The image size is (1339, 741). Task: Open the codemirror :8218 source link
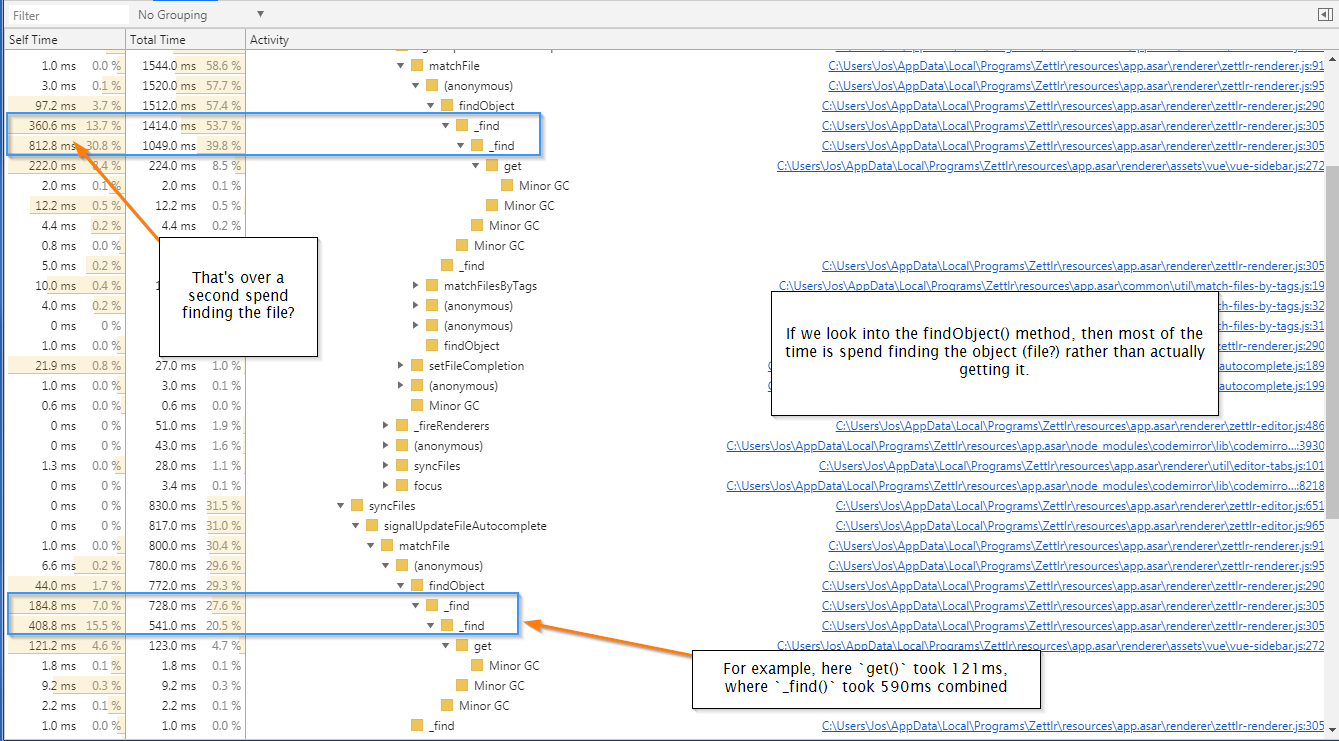click(1026, 485)
